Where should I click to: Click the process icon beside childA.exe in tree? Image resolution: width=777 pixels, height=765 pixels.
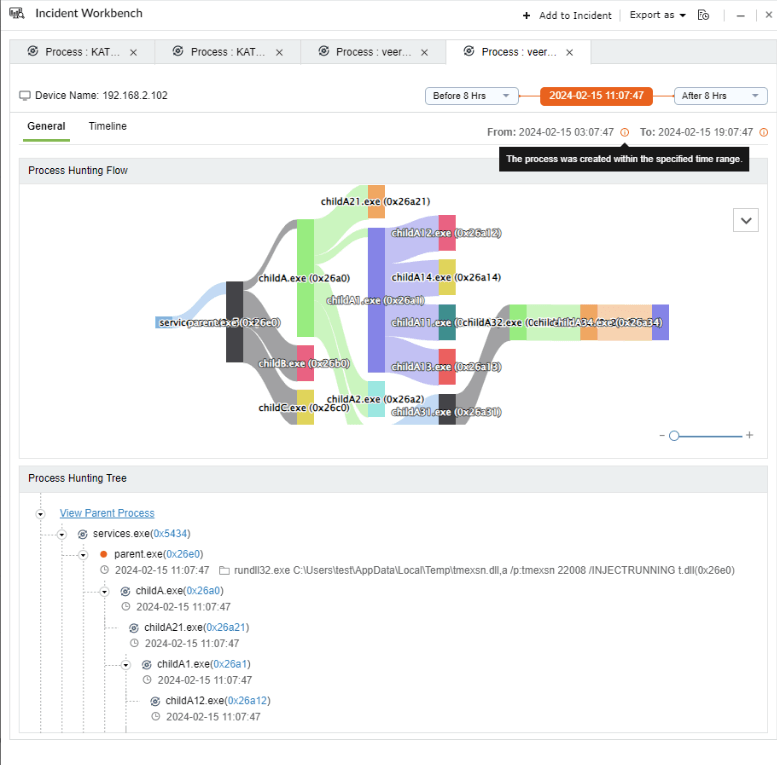125,591
